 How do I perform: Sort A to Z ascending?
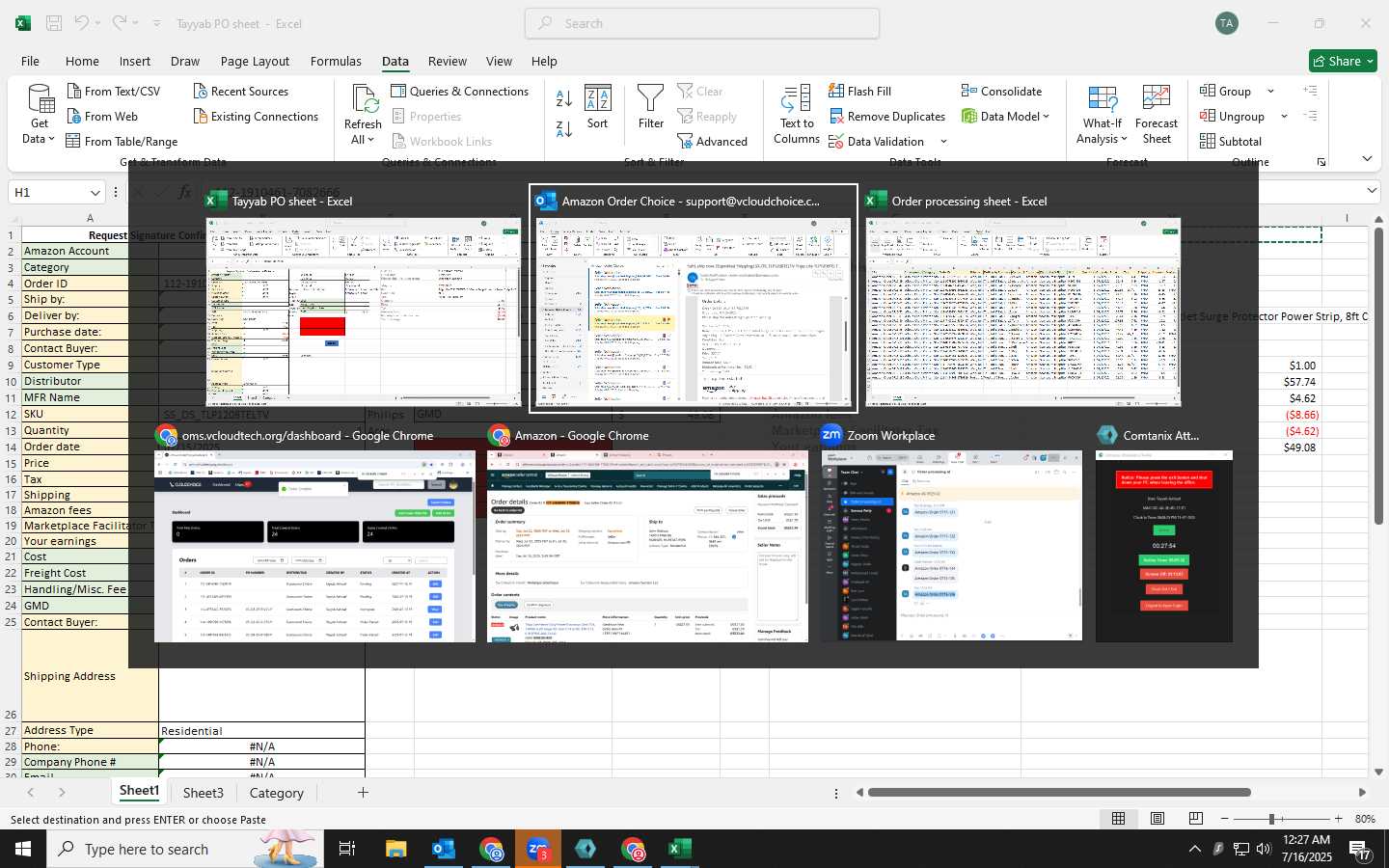[x=564, y=98]
